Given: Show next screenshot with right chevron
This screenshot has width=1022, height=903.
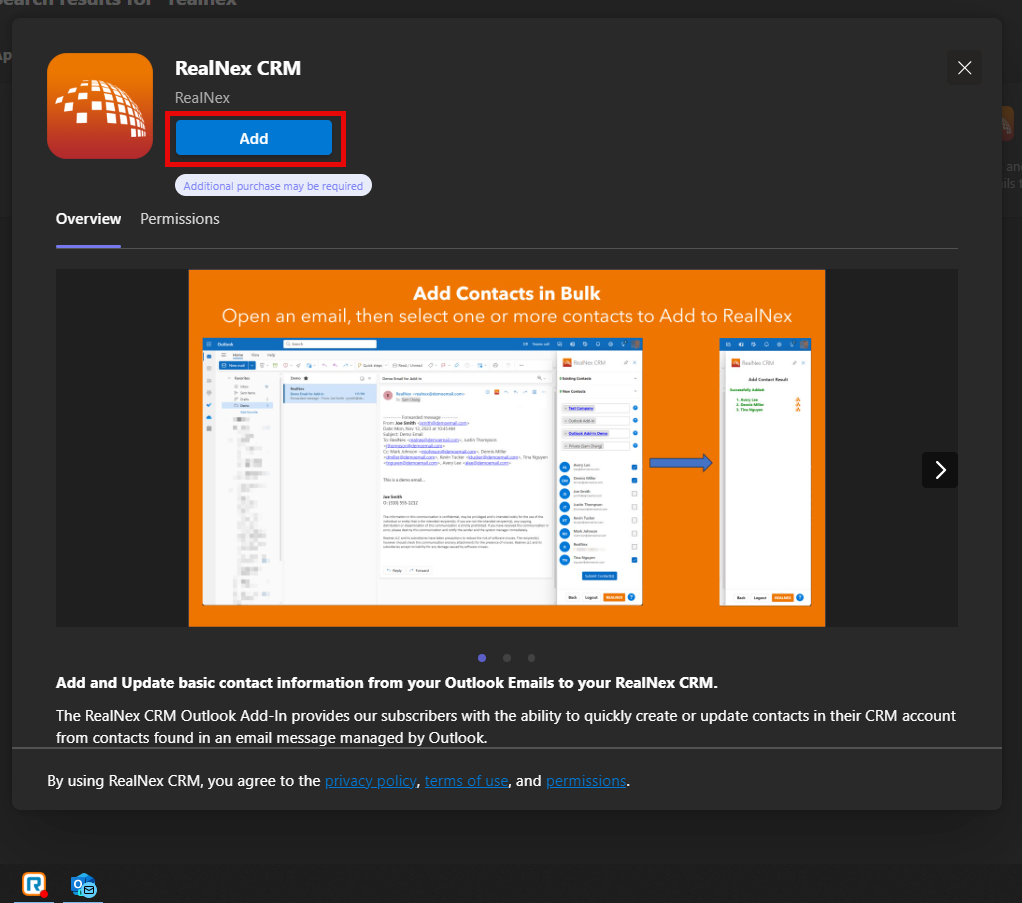Looking at the screenshot, I should [x=940, y=469].
